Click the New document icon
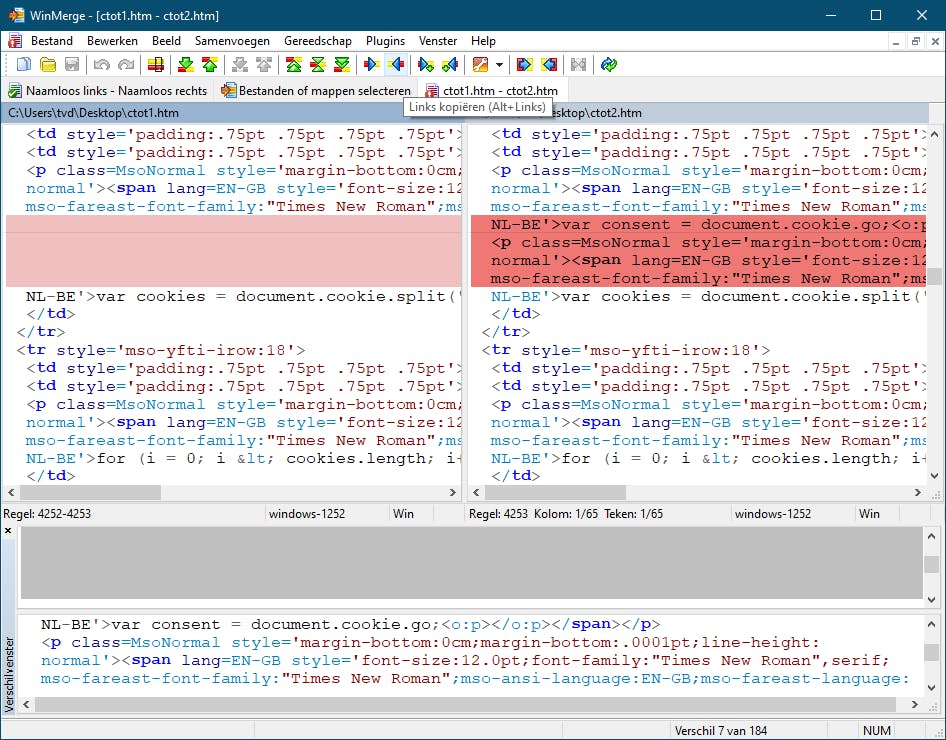This screenshot has height=740, width=946. click(x=22, y=65)
